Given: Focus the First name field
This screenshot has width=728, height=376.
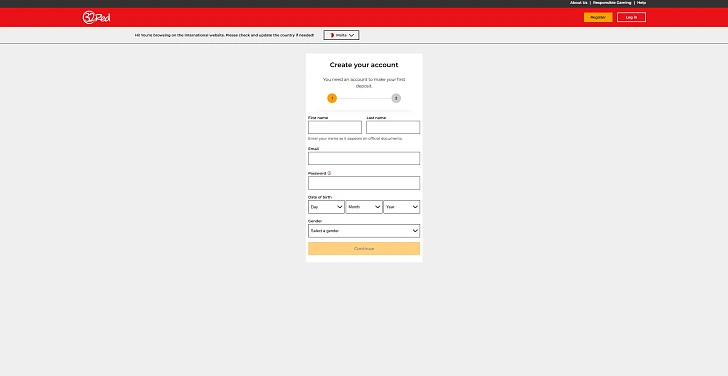Looking at the screenshot, I should pos(335,127).
